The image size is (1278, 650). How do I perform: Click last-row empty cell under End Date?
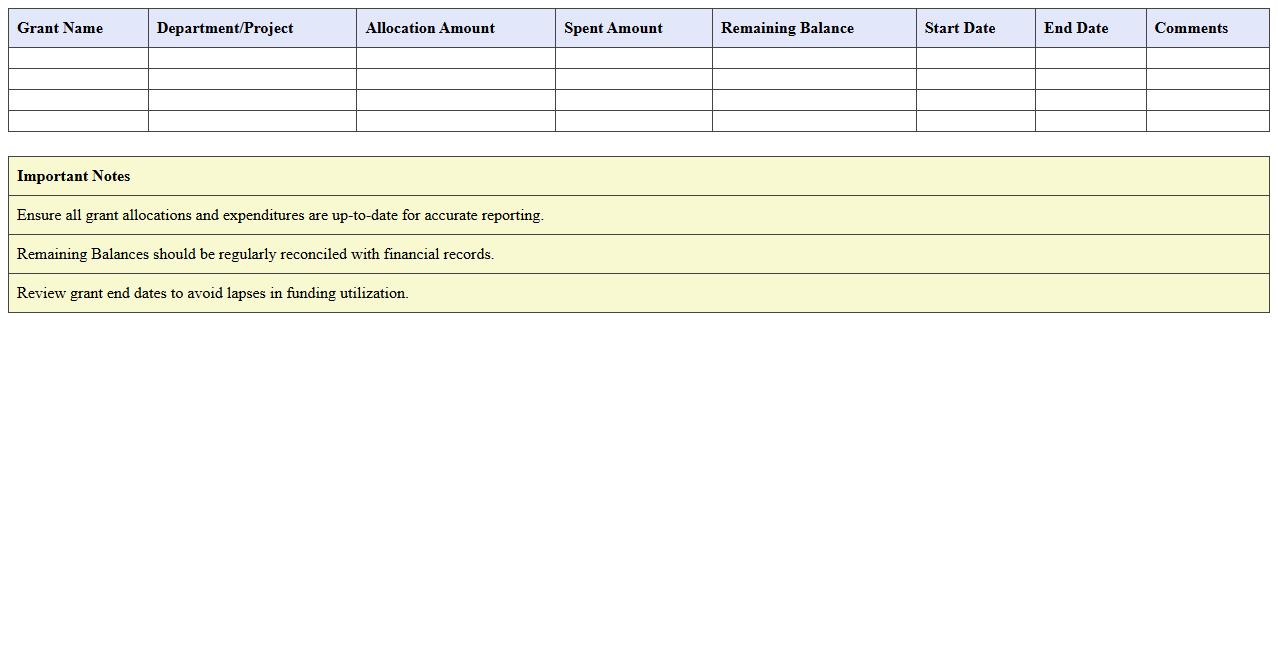click(x=1090, y=121)
